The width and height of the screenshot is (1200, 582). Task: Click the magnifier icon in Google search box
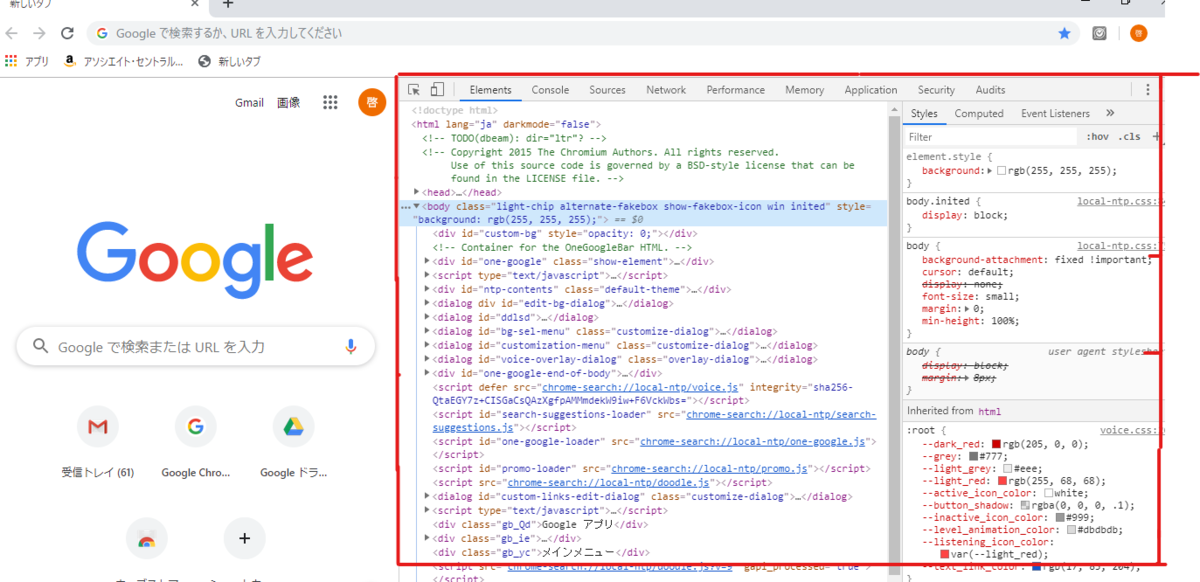41,346
